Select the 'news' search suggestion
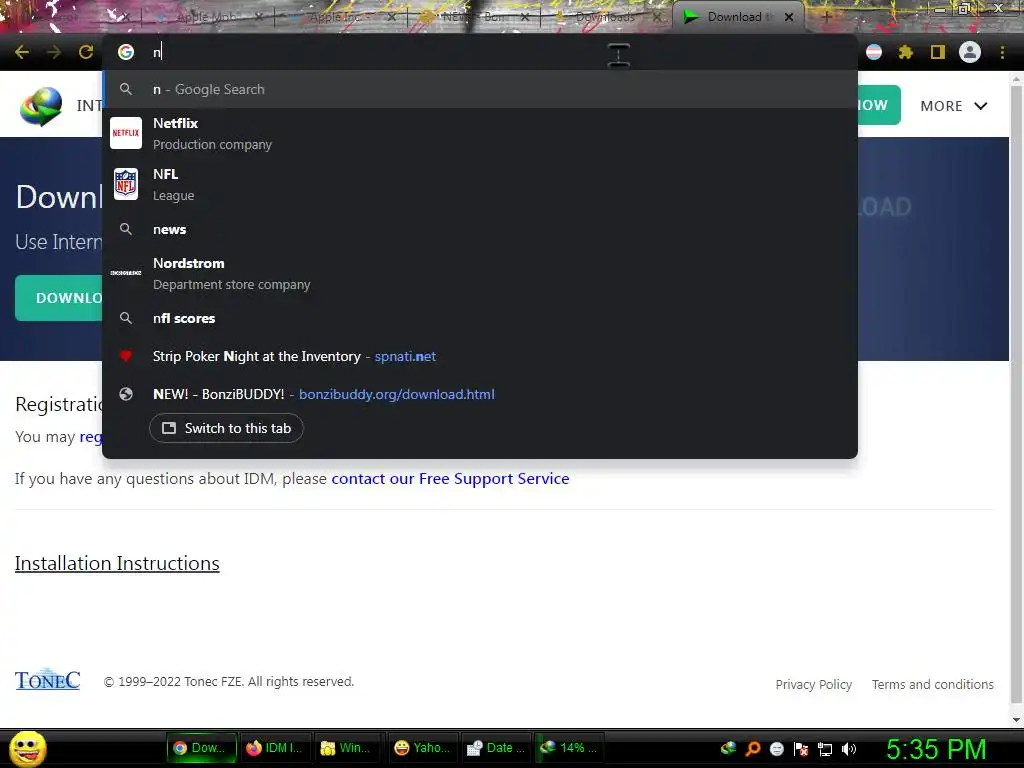Screen dimensions: 1024x768 [480, 229]
